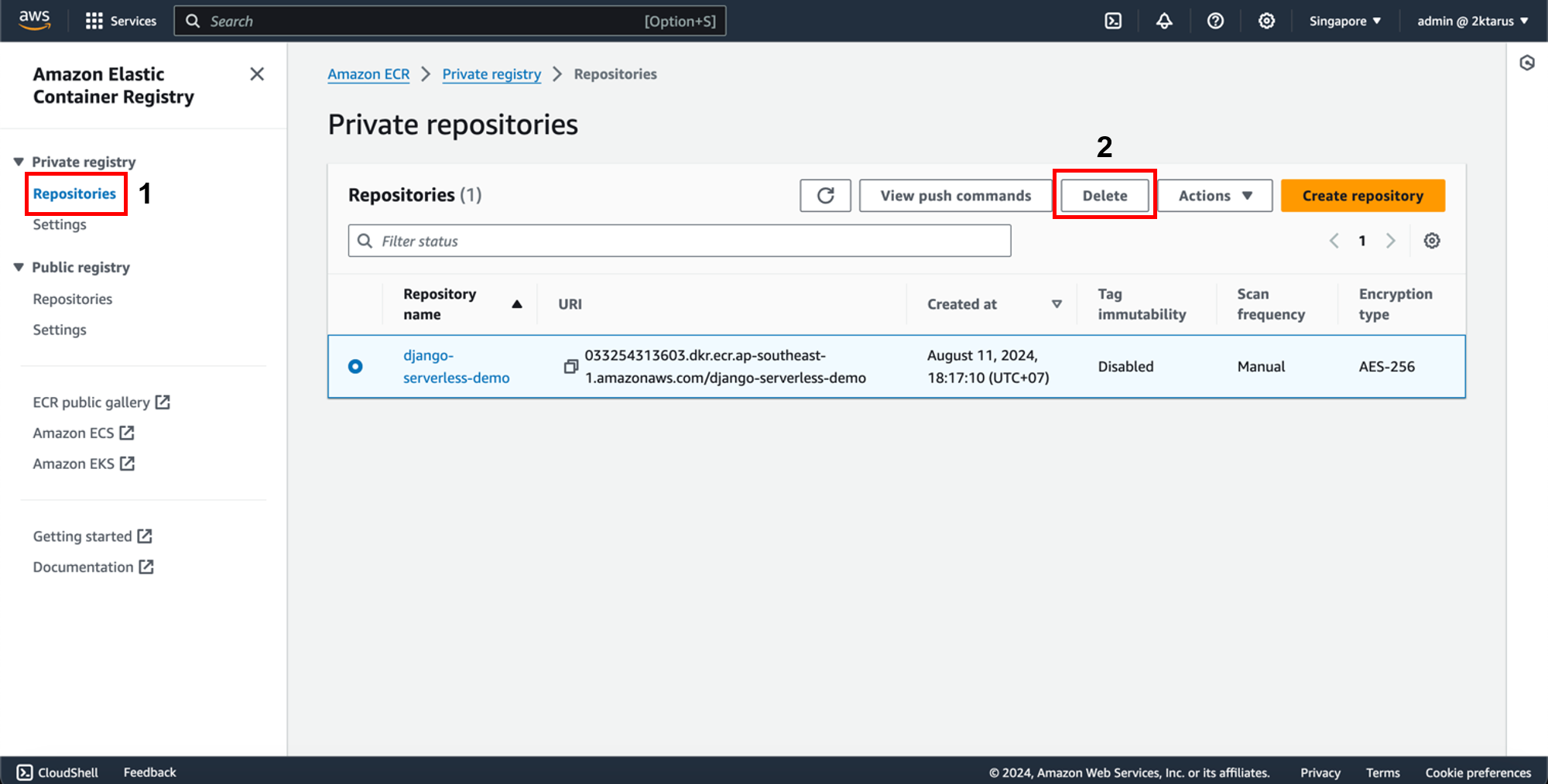Open Repositories under Private registry
The width and height of the screenshot is (1548, 784).
click(74, 193)
